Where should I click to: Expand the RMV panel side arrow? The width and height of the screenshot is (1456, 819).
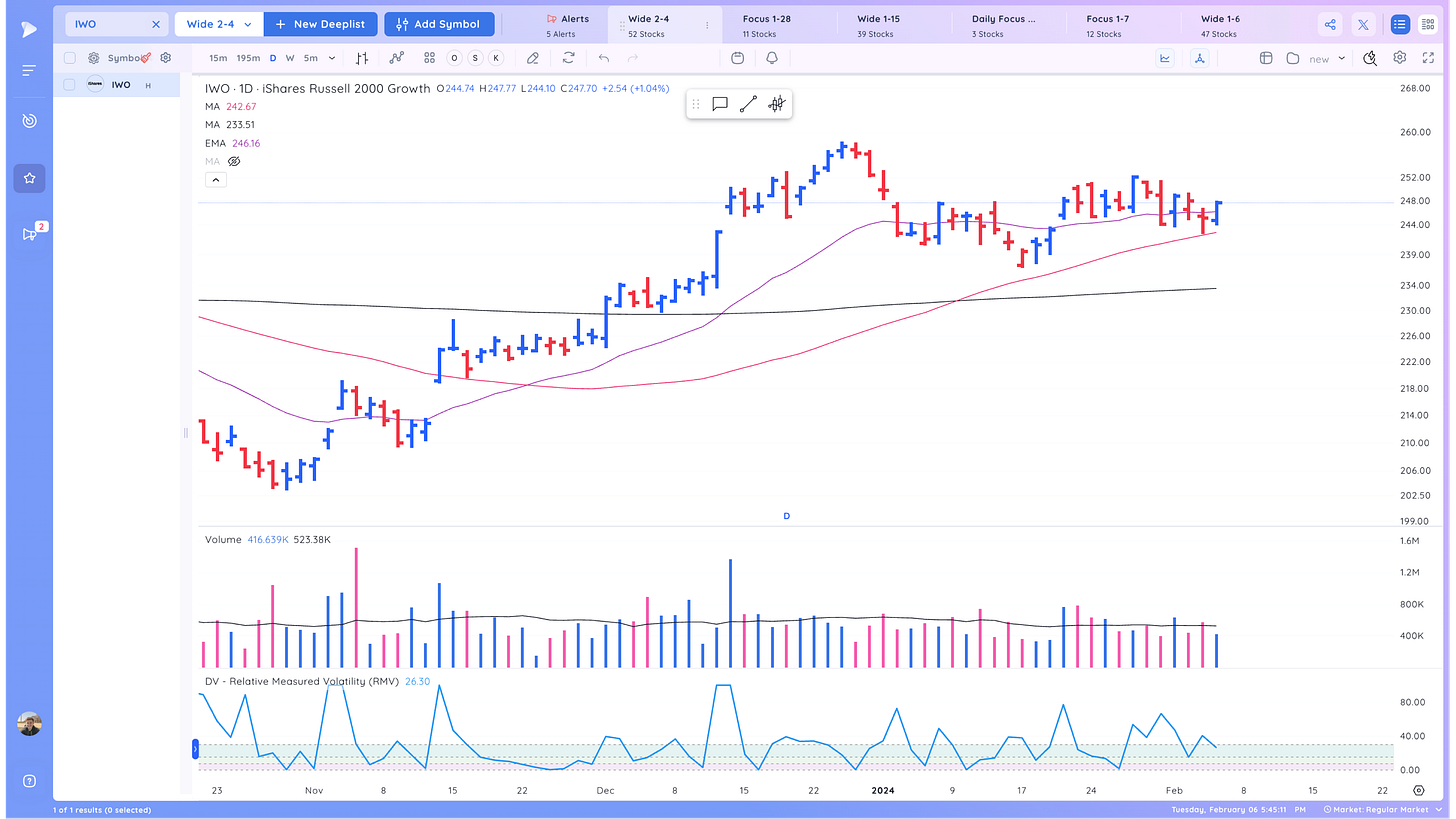coord(196,748)
